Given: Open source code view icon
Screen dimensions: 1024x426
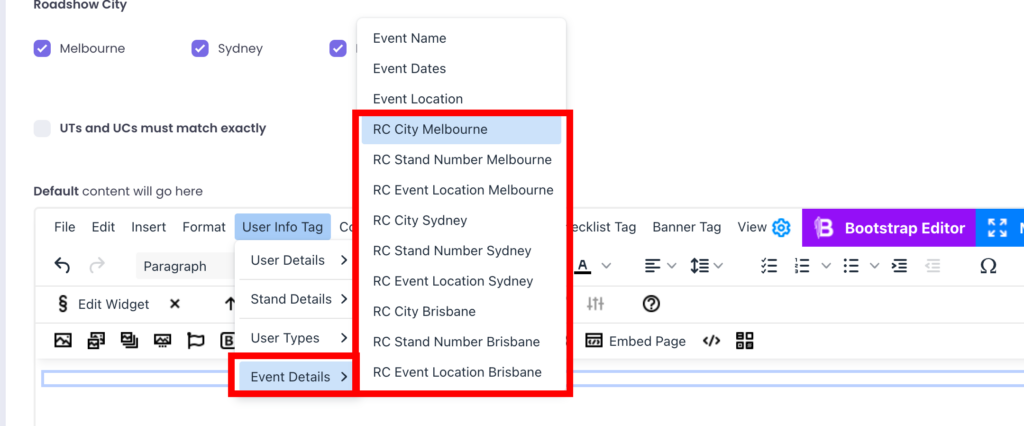Looking at the screenshot, I should pyautogui.click(x=711, y=341).
